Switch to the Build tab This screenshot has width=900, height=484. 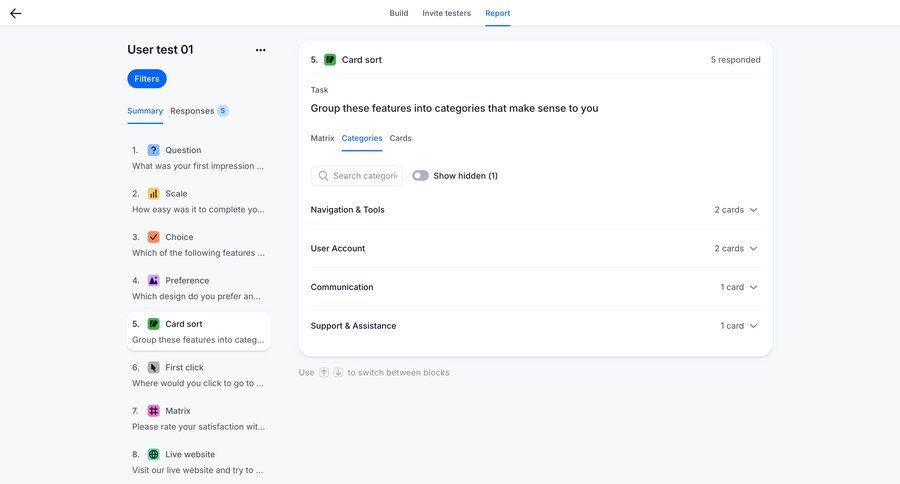pyautogui.click(x=398, y=13)
